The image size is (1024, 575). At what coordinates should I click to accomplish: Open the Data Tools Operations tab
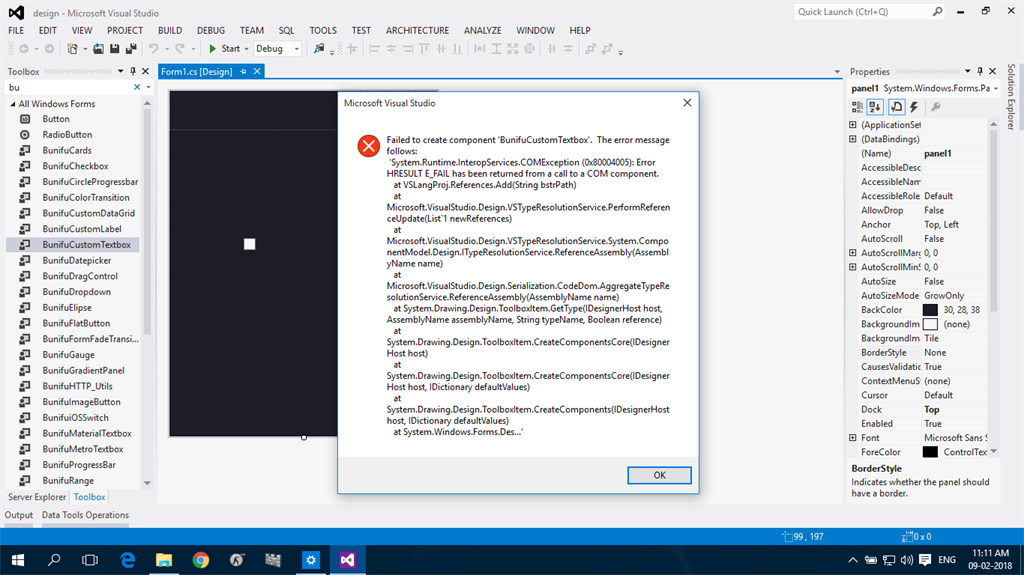coord(86,515)
